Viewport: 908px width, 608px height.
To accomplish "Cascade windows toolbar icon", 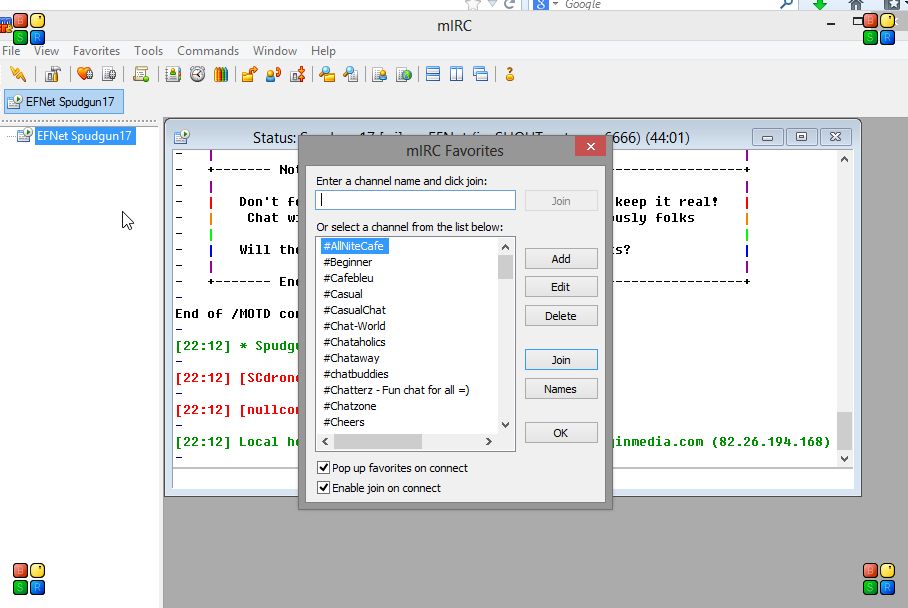I will [481, 74].
